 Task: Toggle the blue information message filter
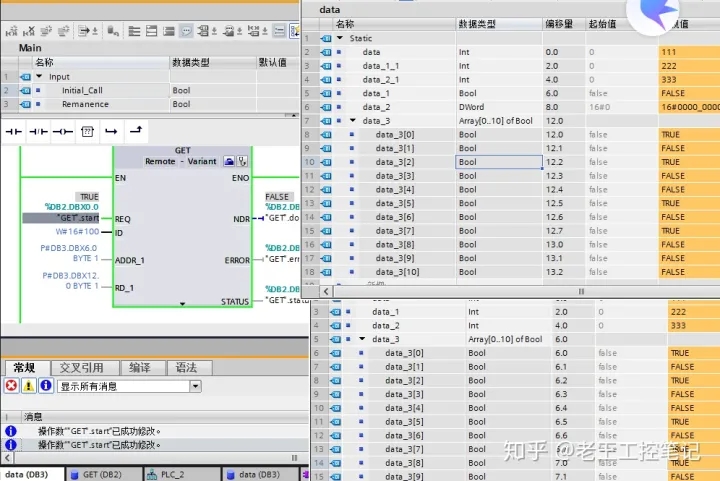click(45, 386)
